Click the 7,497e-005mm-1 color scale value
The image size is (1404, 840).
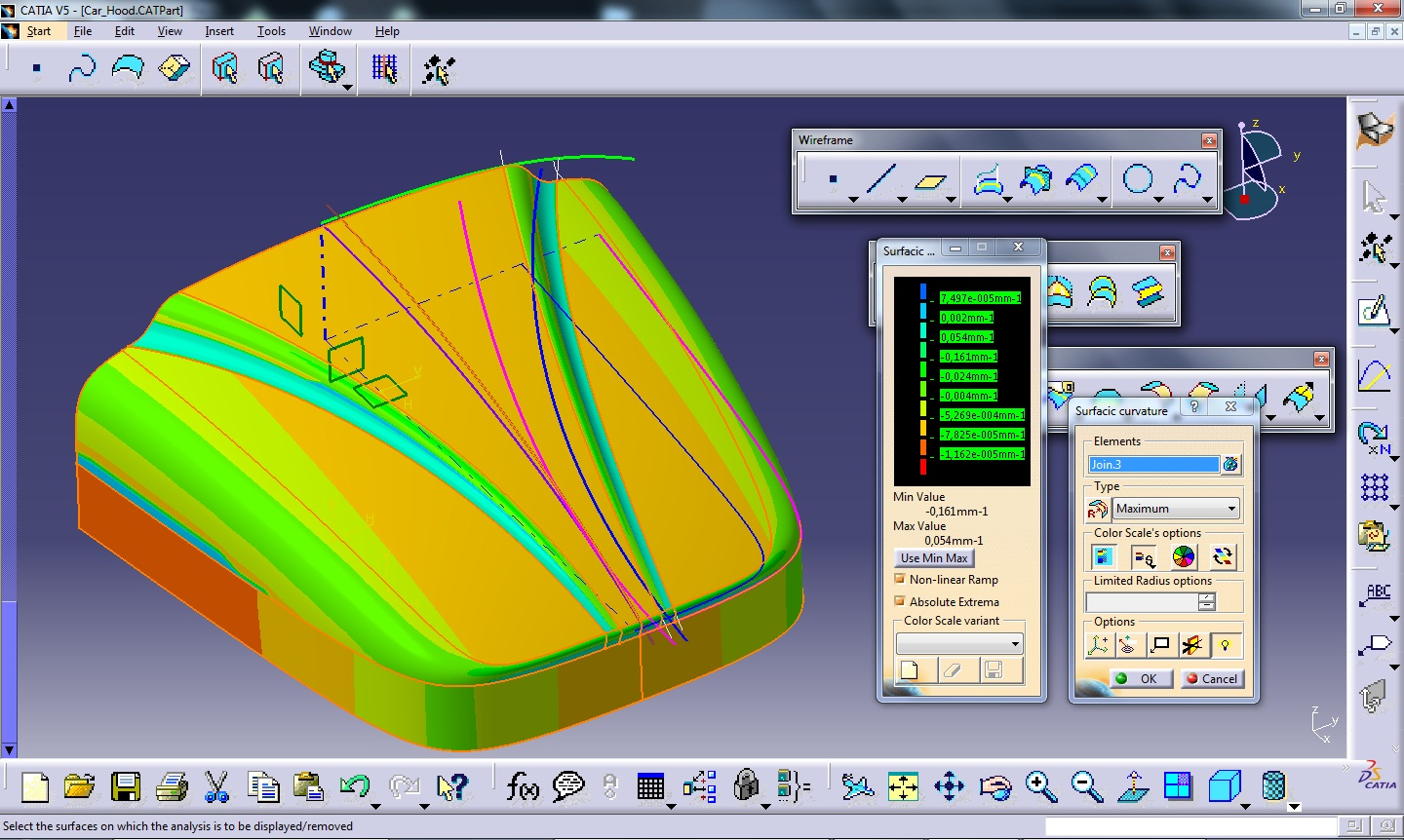point(980,298)
